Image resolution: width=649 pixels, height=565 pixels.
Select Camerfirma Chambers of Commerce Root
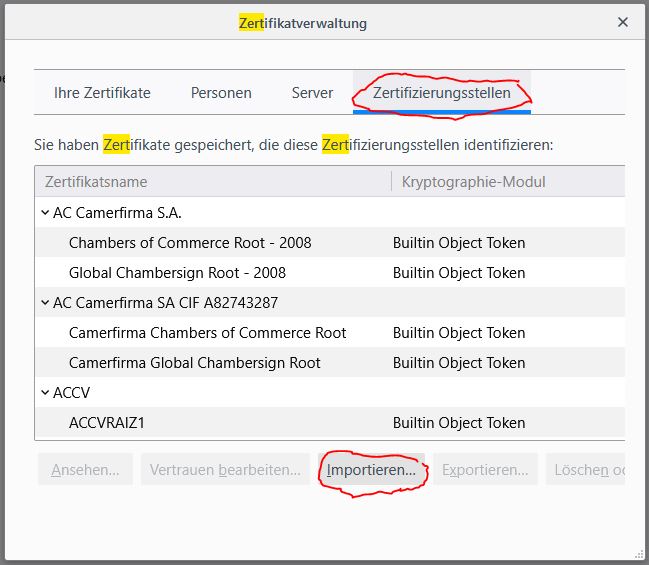(207, 333)
